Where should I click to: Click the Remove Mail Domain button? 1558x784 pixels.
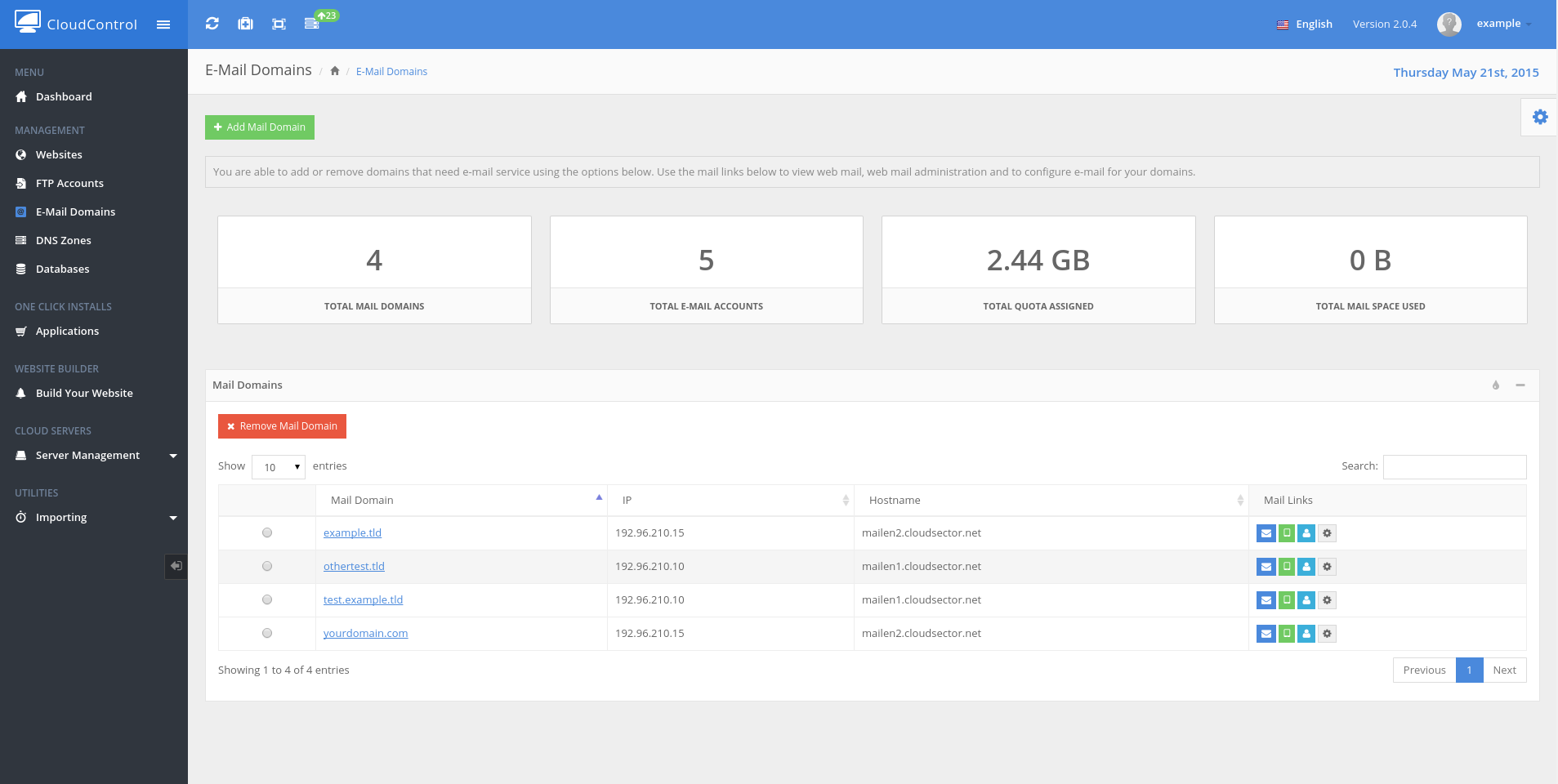[282, 426]
